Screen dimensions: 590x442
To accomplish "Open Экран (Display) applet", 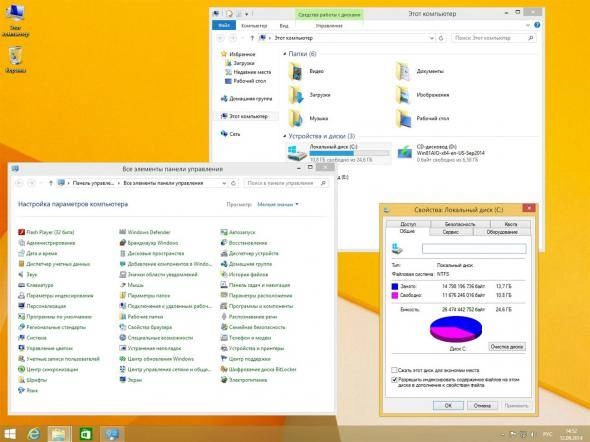I will [x=131, y=380].
